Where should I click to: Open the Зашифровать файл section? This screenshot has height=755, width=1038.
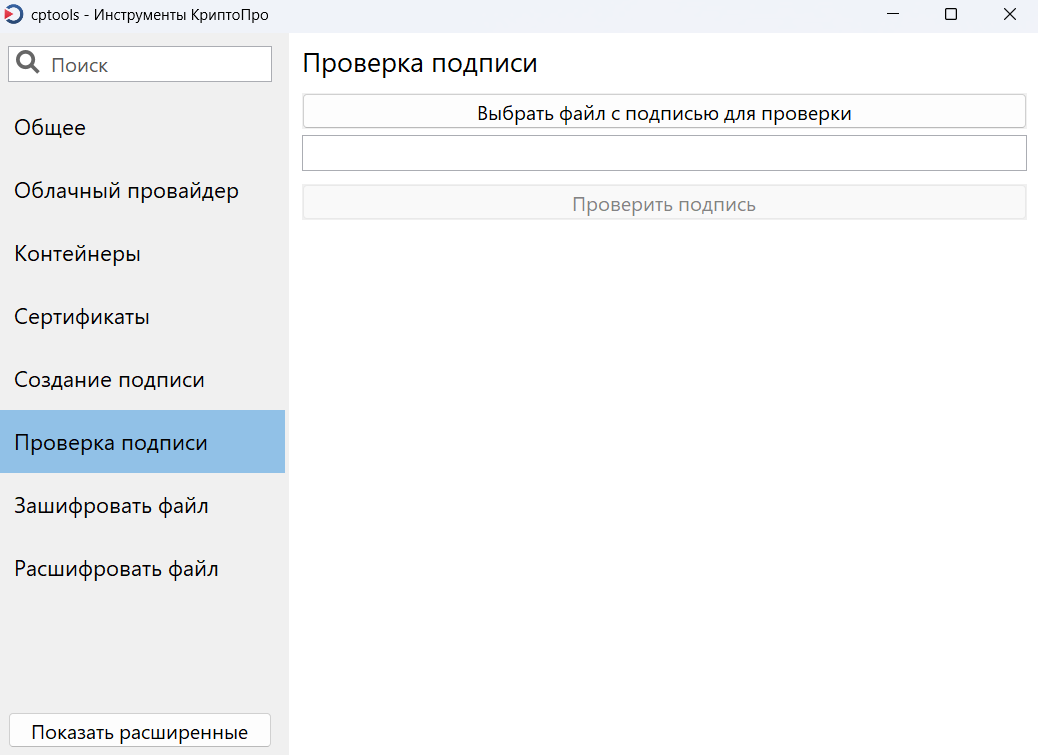[x=110, y=505]
